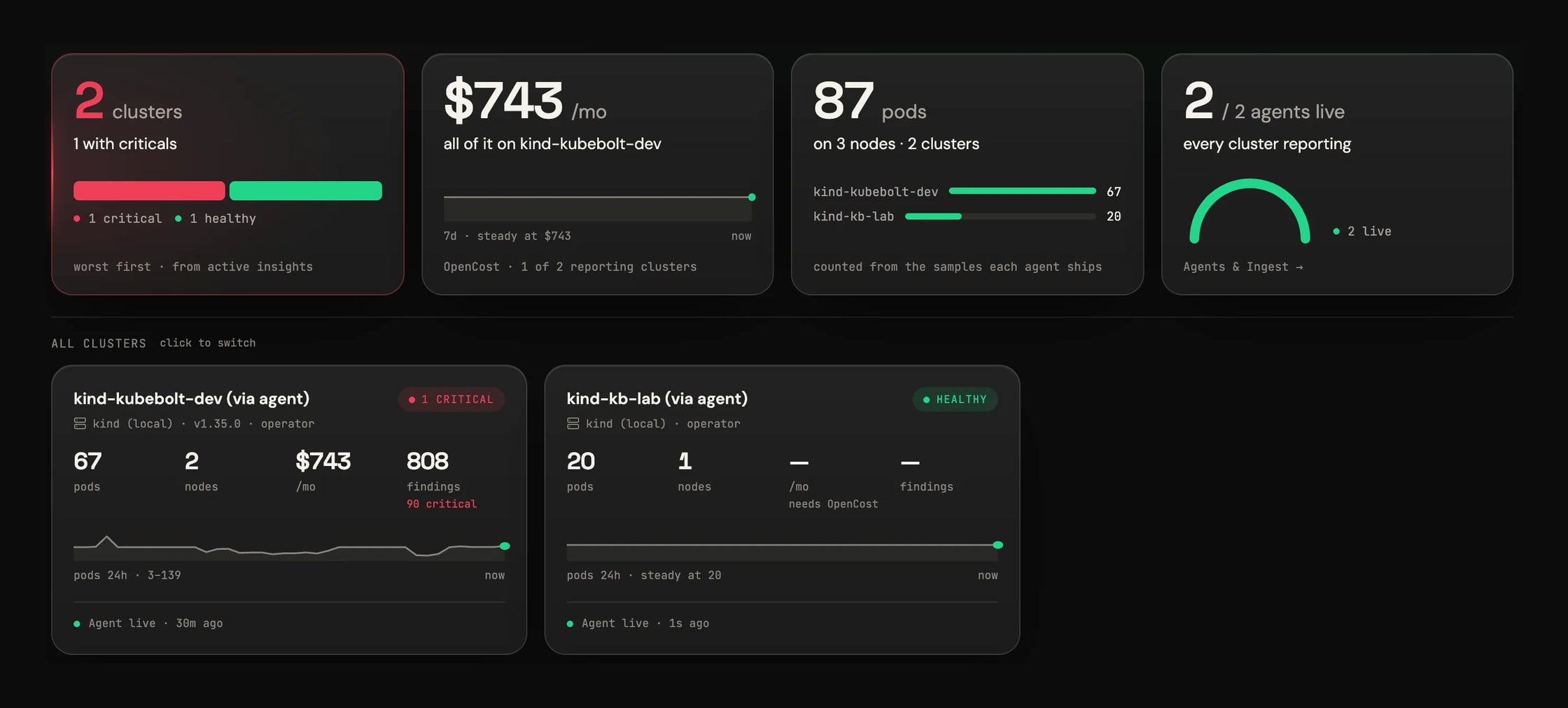The height and width of the screenshot is (708, 1568).
Task: Click the '$743 /mo' cost summary heading
Action: [x=525, y=101]
